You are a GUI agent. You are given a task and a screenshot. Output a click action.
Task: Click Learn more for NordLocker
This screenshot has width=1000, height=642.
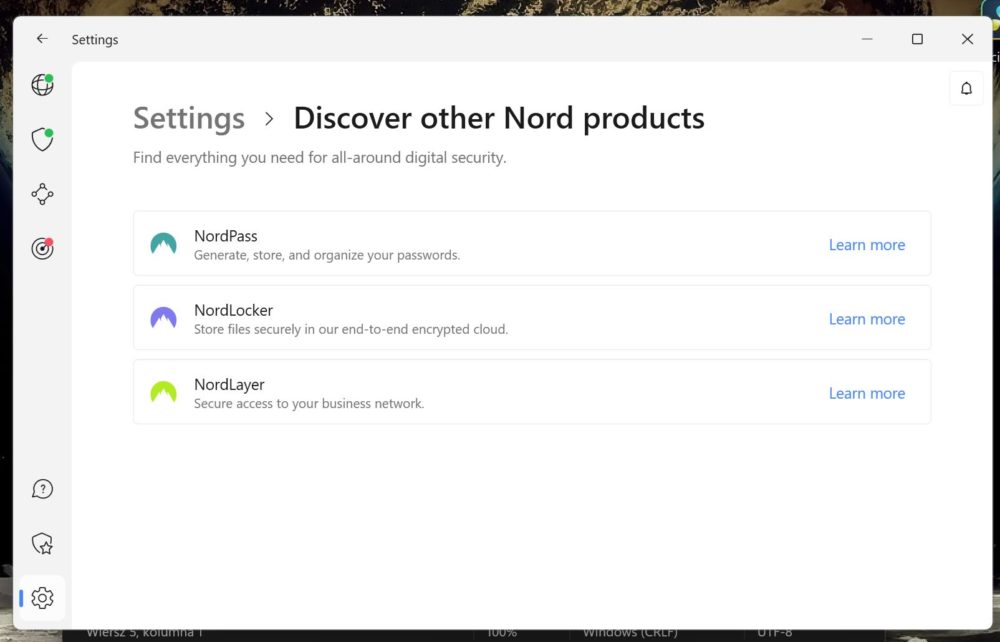[867, 319]
